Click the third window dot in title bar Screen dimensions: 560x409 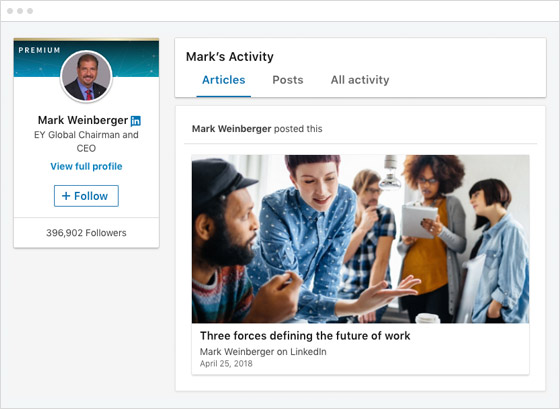pos(30,11)
